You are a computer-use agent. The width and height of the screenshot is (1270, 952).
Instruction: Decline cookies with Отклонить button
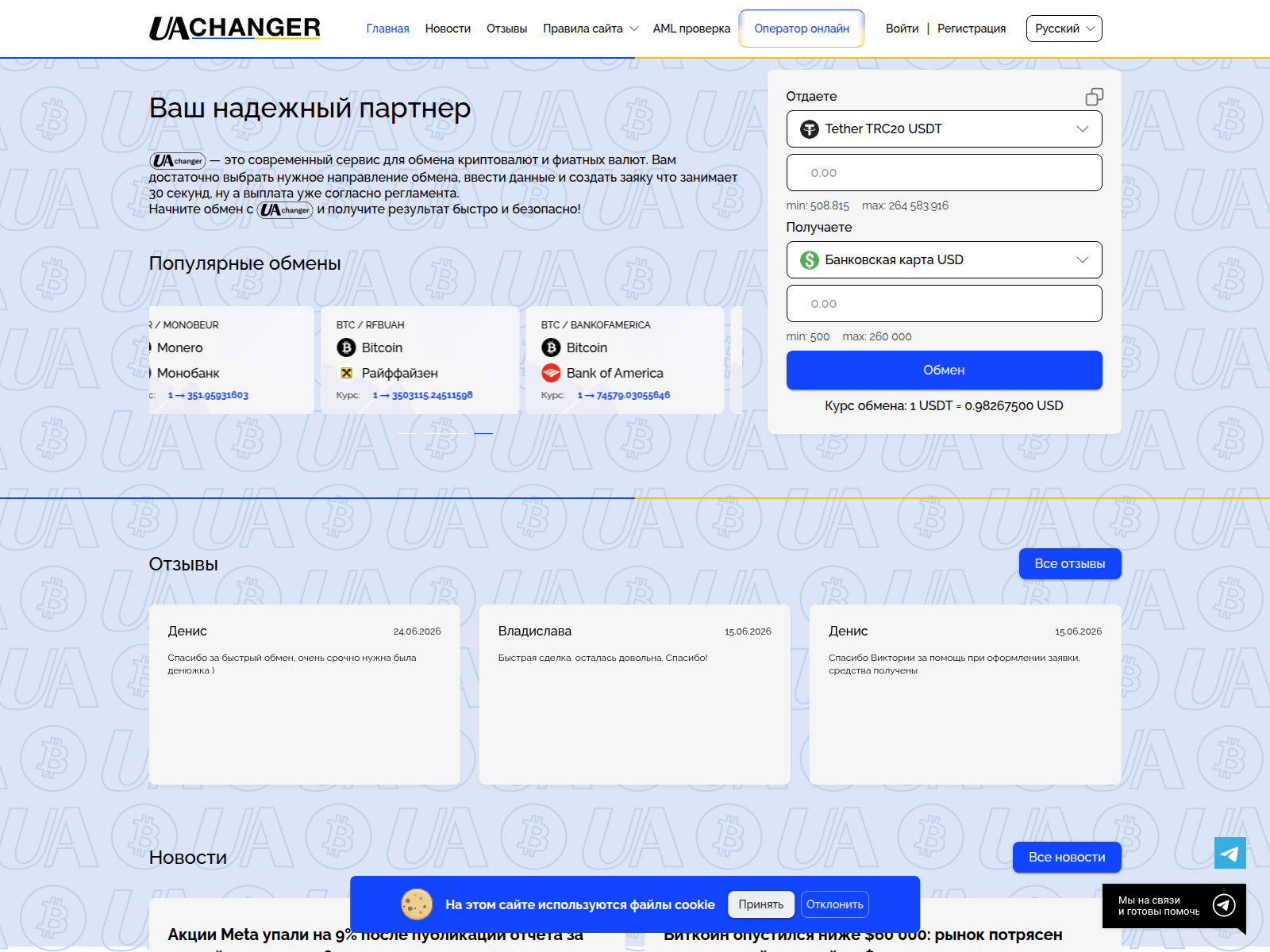(x=835, y=904)
